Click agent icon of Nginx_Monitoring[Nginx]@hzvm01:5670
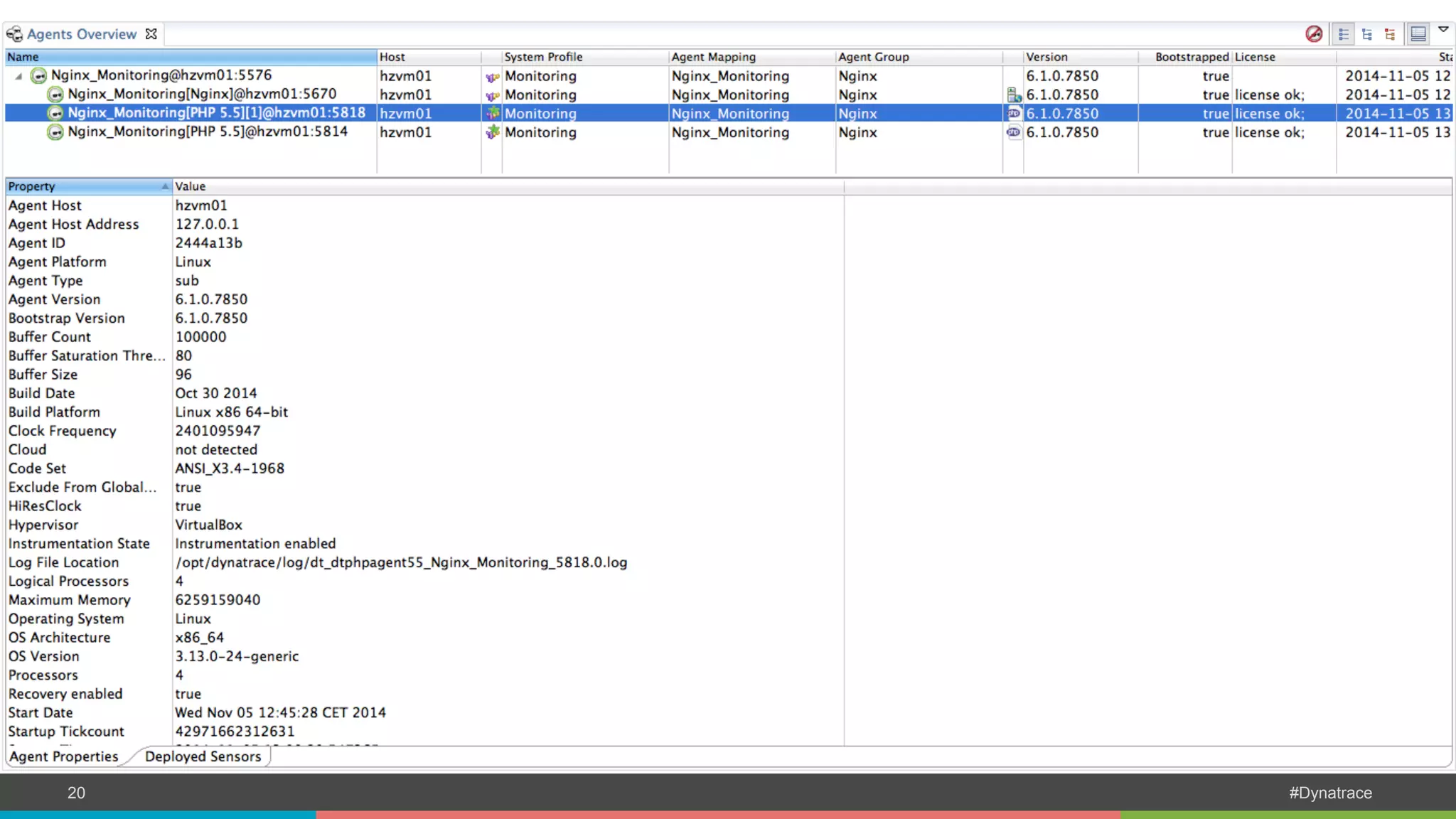1456x819 pixels. [55, 95]
